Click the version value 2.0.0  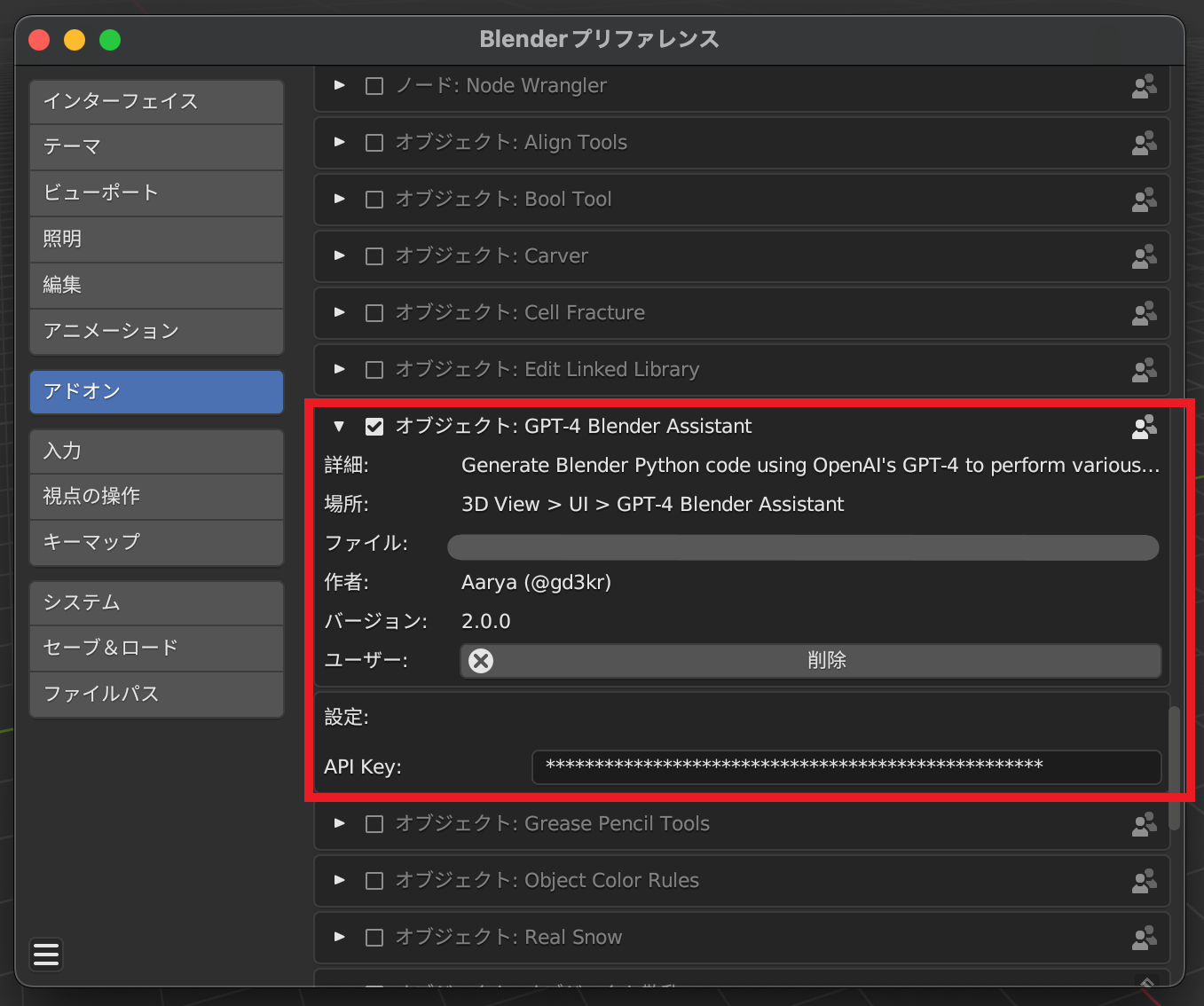point(485,622)
